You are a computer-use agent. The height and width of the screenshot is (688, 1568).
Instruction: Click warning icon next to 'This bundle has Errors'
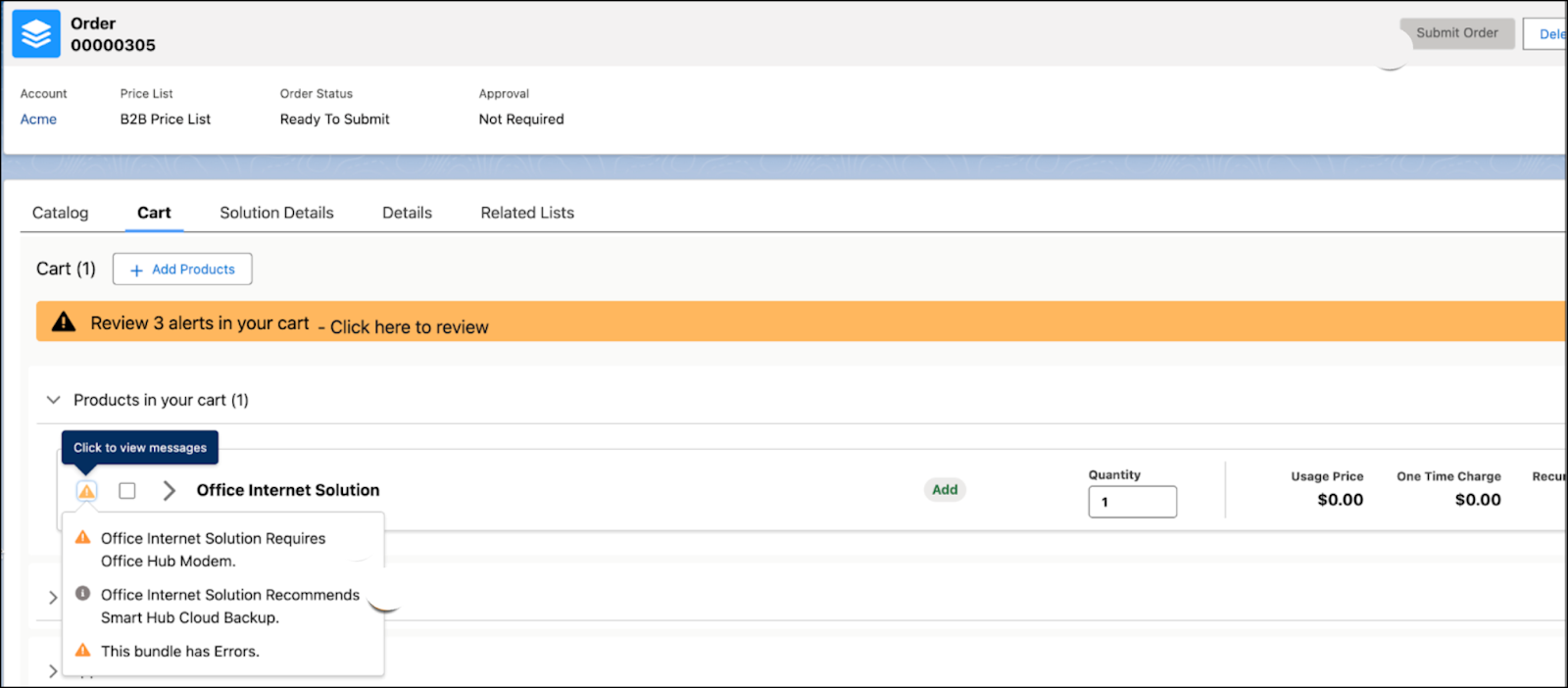click(83, 651)
